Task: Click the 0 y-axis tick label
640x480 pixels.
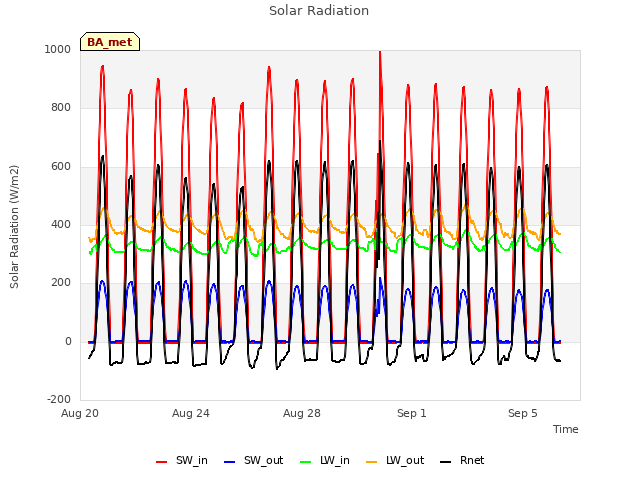Action: (68, 341)
